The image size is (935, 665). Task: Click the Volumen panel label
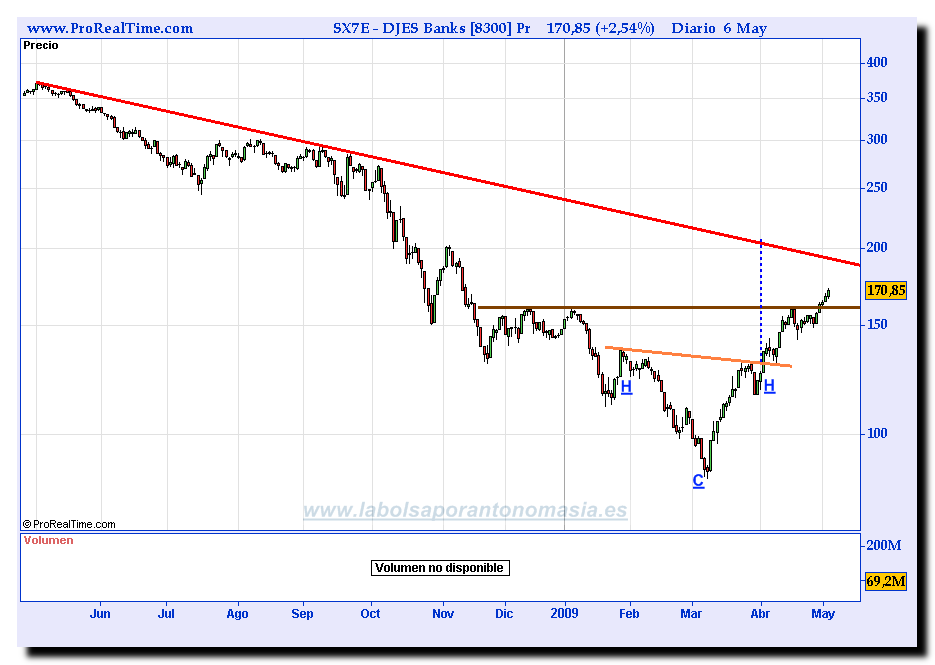pos(49,540)
